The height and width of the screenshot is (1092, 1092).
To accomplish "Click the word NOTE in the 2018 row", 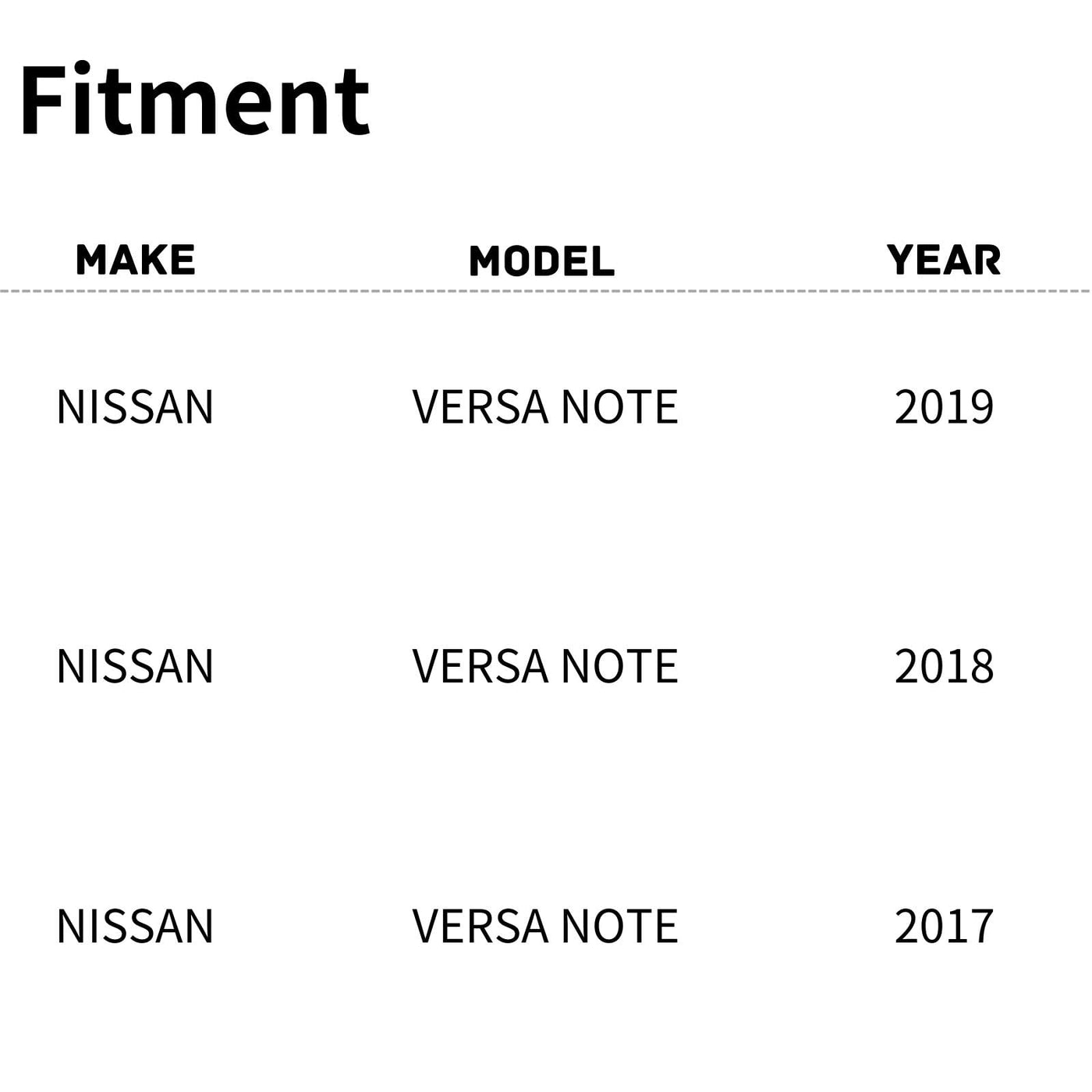I will (x=619, y=667).
